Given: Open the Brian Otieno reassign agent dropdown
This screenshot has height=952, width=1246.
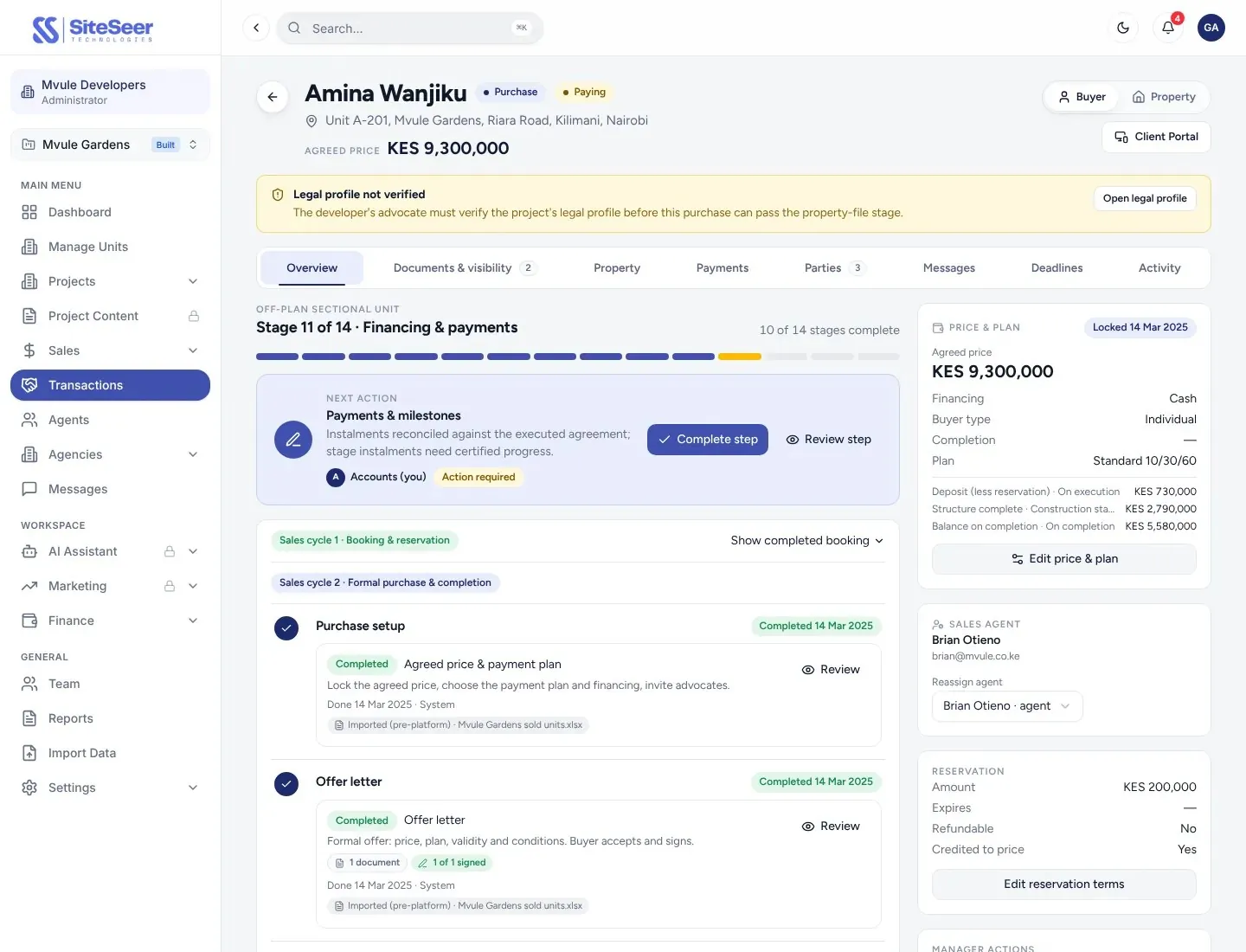Looking at the screenshot, I should point(1007,706).
